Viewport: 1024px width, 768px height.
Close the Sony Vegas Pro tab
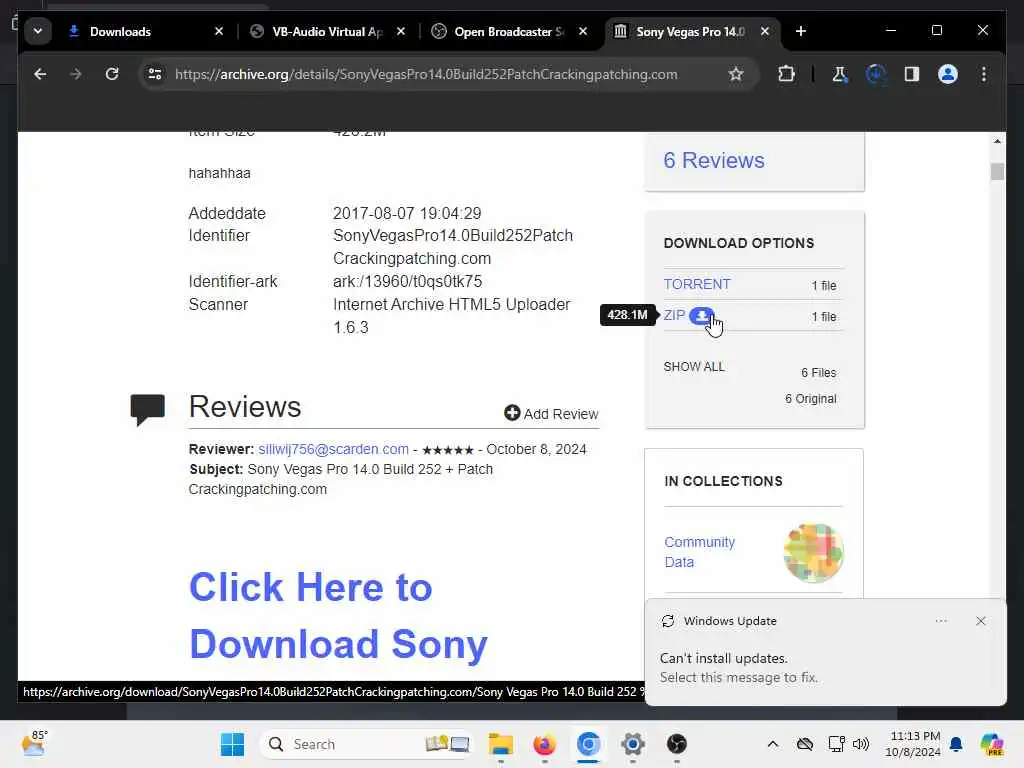(x=765, y=31)
